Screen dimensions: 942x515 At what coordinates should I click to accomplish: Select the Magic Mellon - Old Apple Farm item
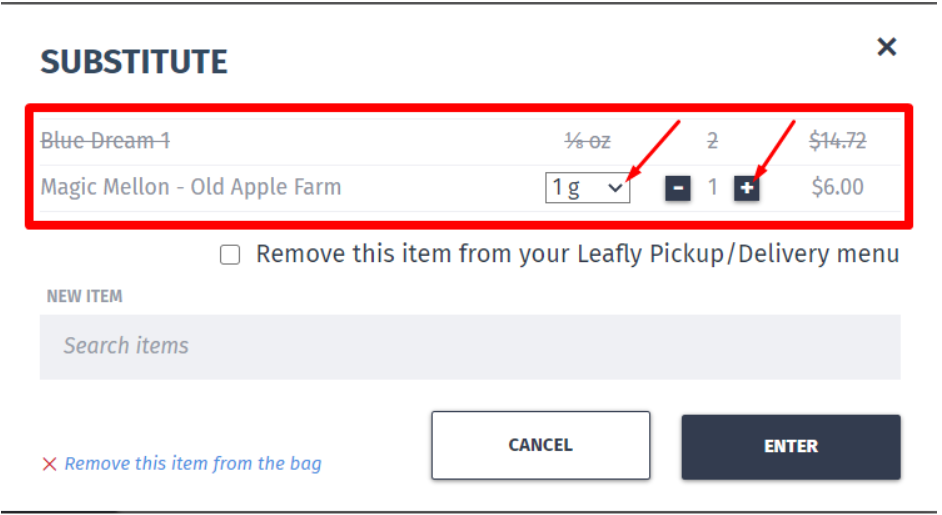191,187
